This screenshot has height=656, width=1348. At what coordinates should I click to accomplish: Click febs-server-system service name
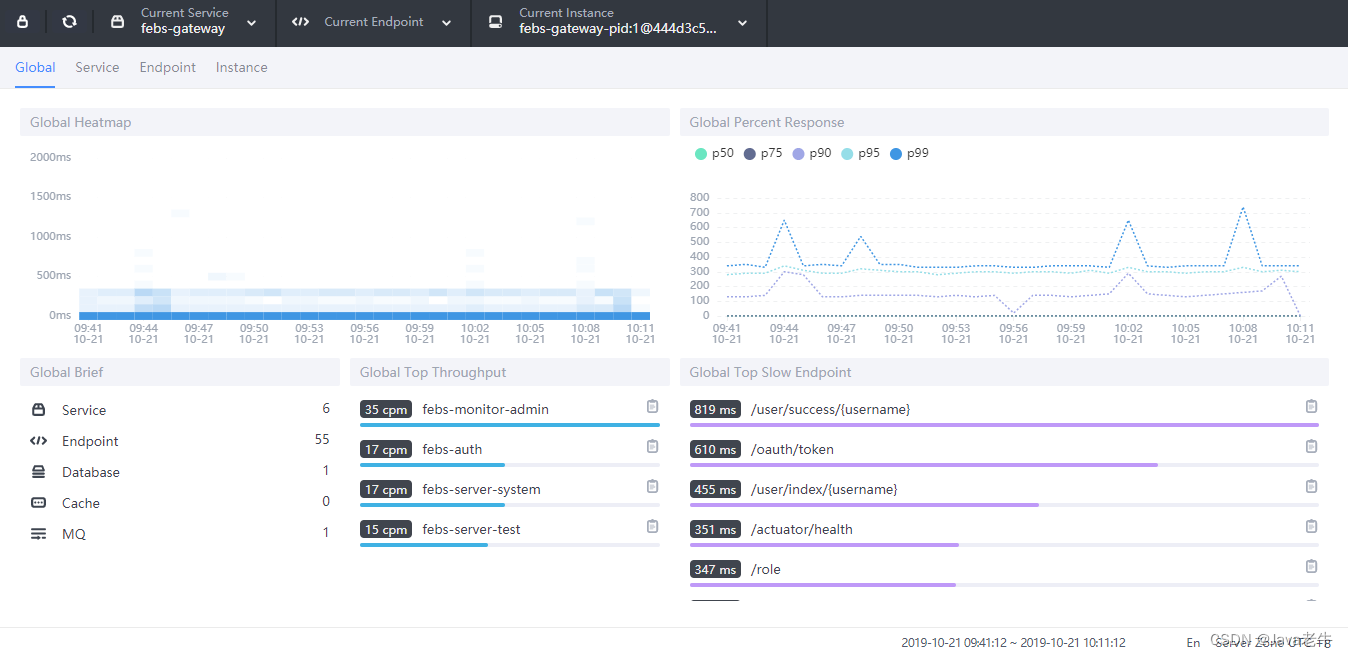coord(481,489)
